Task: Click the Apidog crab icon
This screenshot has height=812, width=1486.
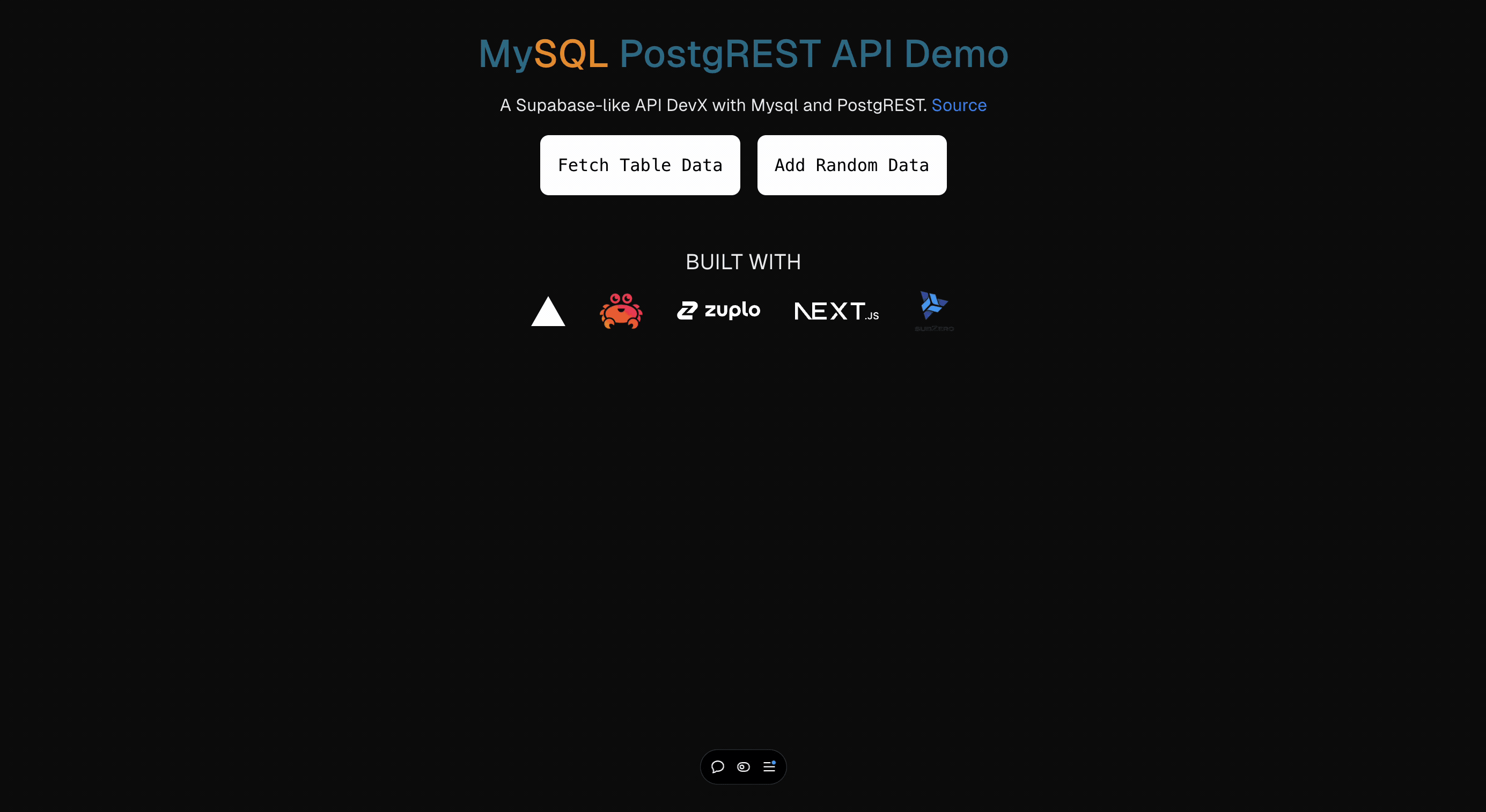Action: (x=620, y=310)
